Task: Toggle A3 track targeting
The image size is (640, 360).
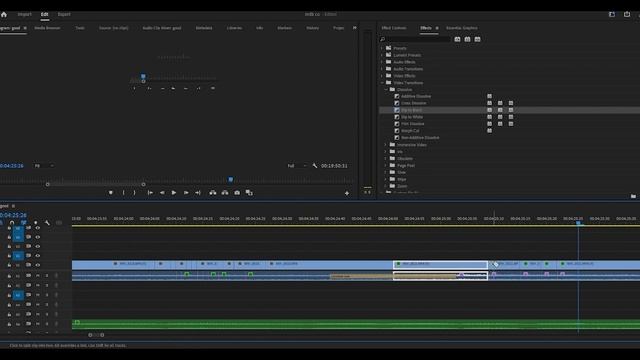Action: tap(18, 295)
